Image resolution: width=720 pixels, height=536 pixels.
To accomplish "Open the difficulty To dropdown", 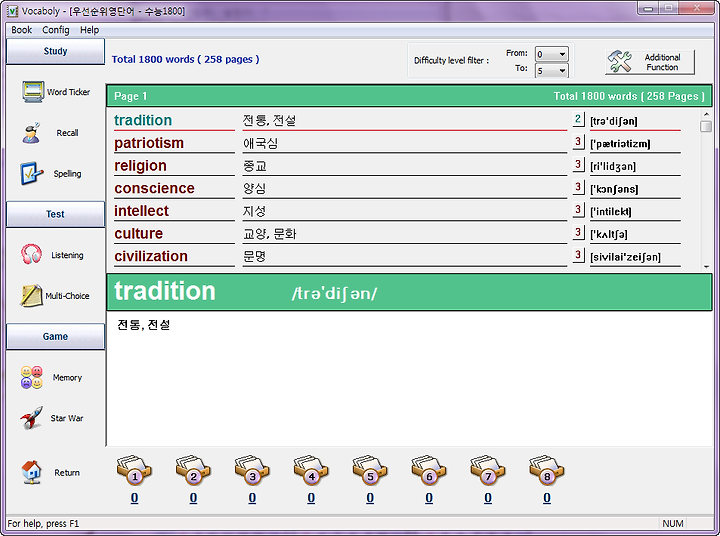I will (x=551, y=71).
